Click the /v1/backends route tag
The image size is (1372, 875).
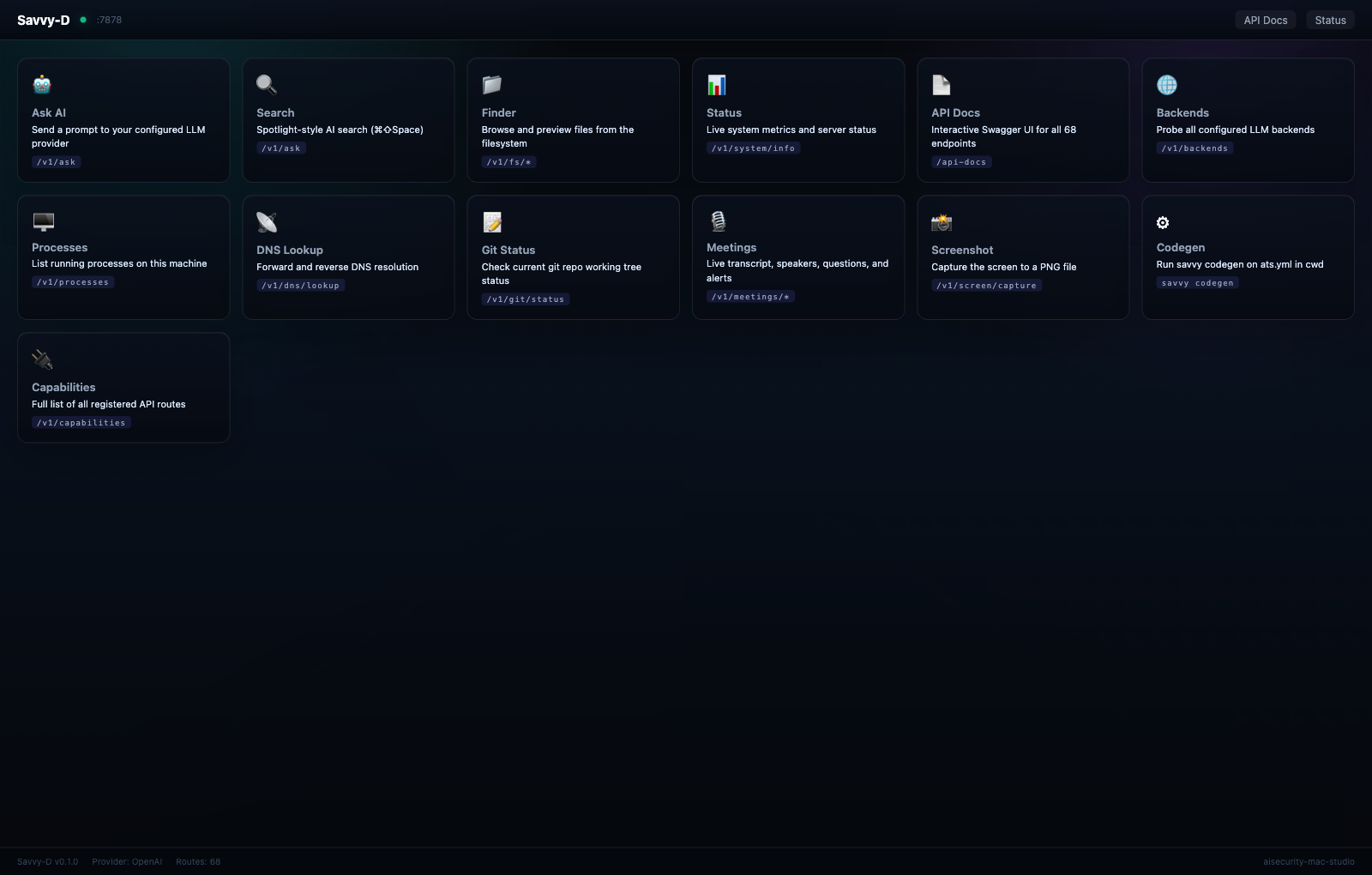(x=1194, y=148)
